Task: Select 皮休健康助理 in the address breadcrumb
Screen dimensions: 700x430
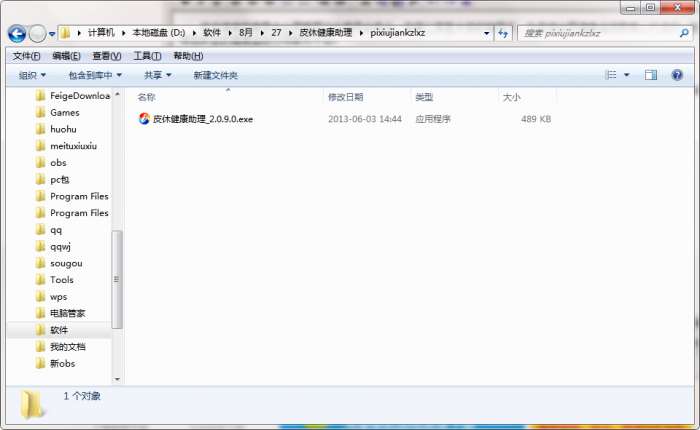Action: [x=325, y=33]
